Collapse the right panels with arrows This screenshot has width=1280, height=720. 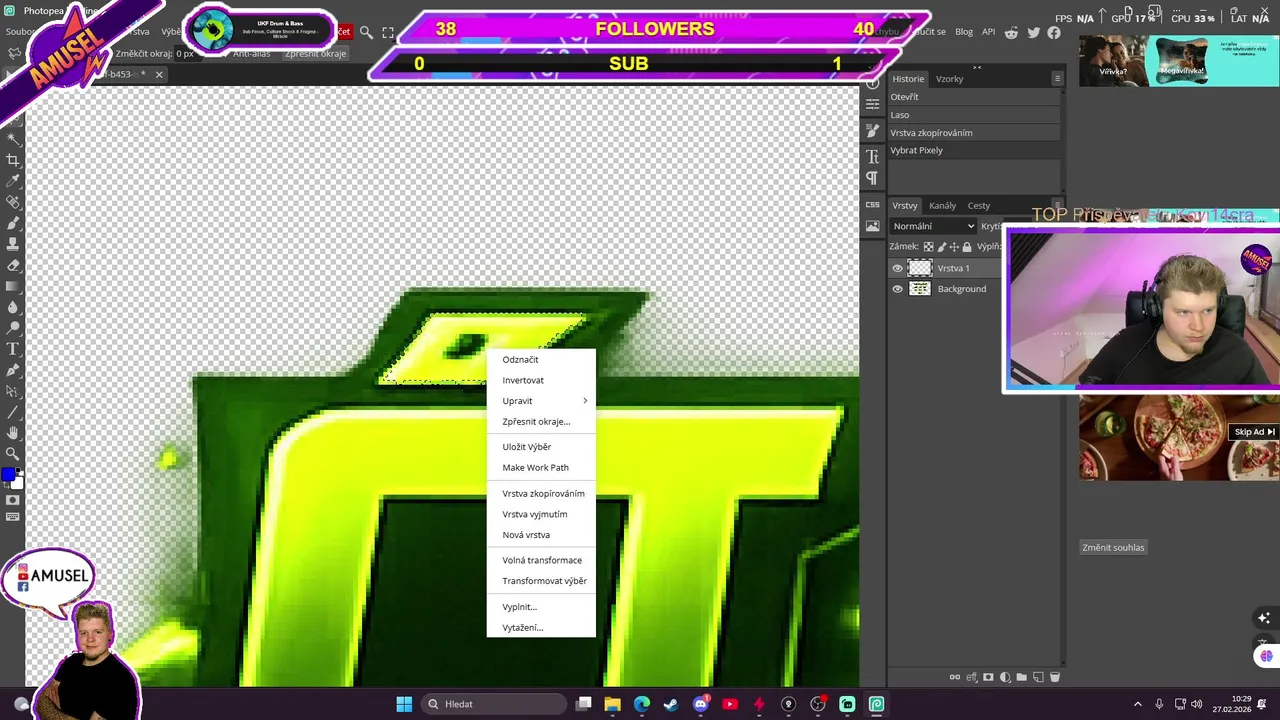[x=977, y=68]
